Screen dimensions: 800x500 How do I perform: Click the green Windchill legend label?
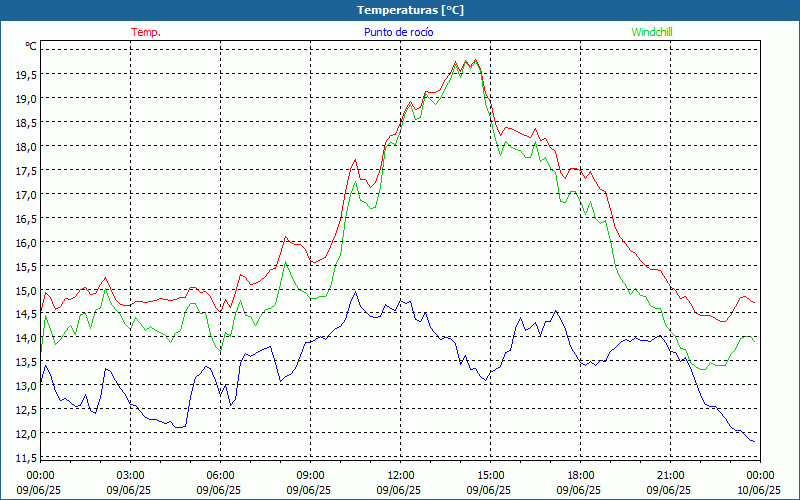652,32
